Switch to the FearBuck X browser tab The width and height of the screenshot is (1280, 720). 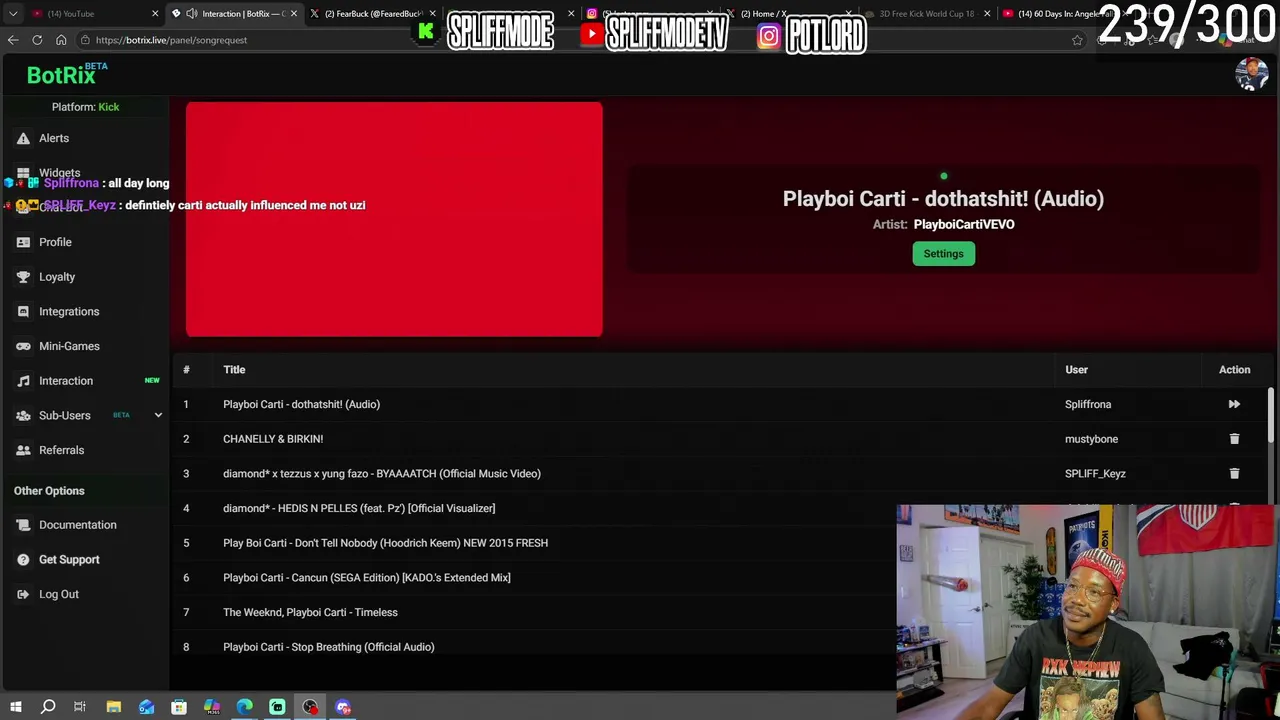click(370, 13)
